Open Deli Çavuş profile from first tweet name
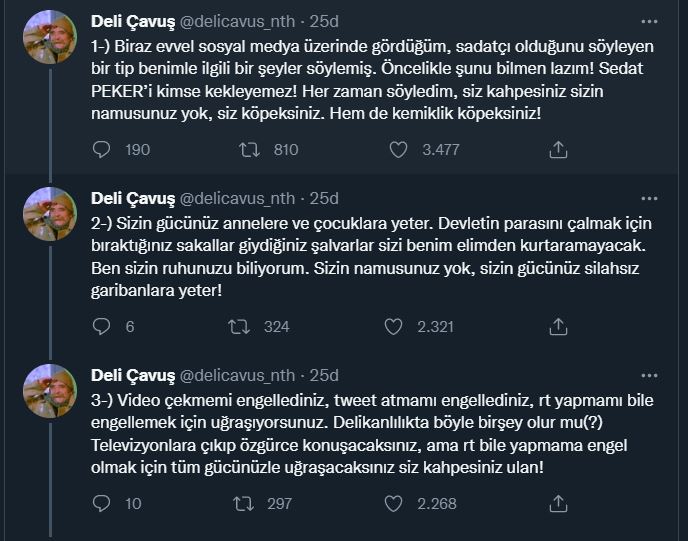This screenshot has width=688, height=541. click(132, 21)
